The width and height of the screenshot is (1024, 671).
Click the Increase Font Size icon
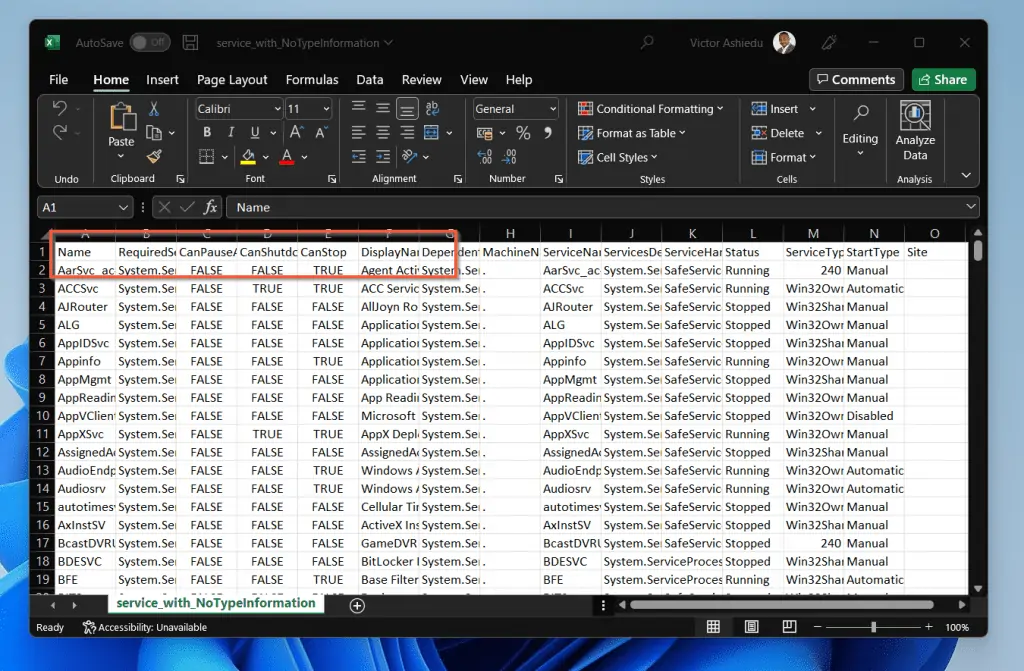(296, 133)
